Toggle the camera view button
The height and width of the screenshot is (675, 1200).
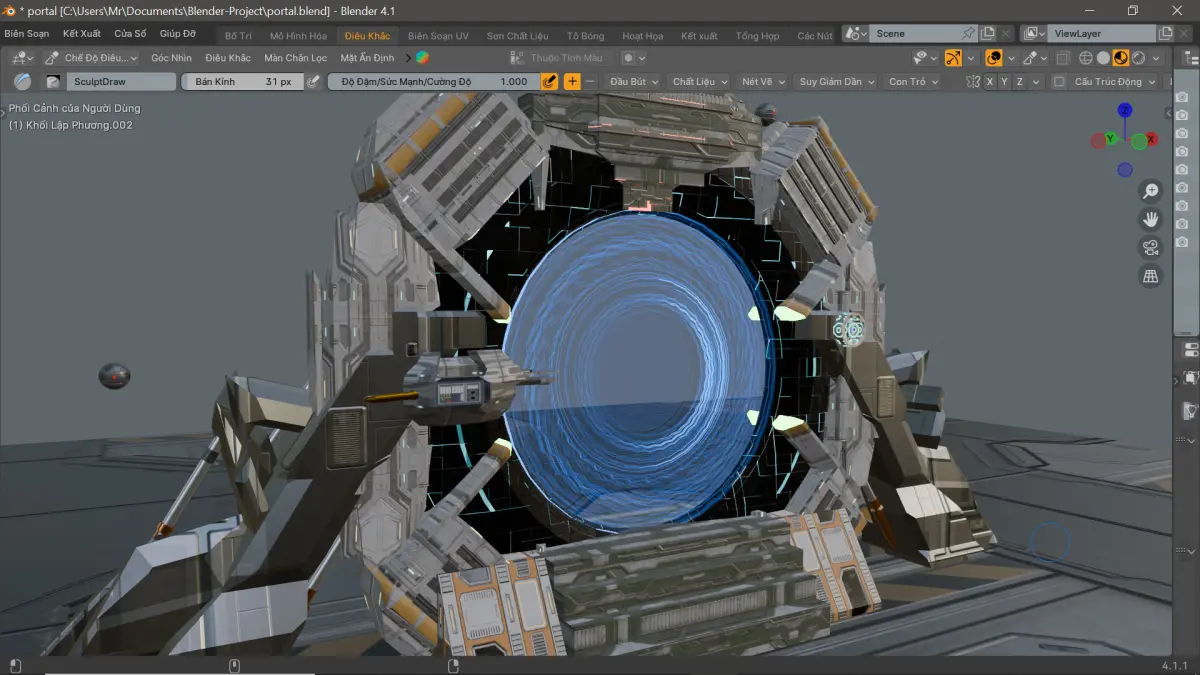(x=1151, y=248)
